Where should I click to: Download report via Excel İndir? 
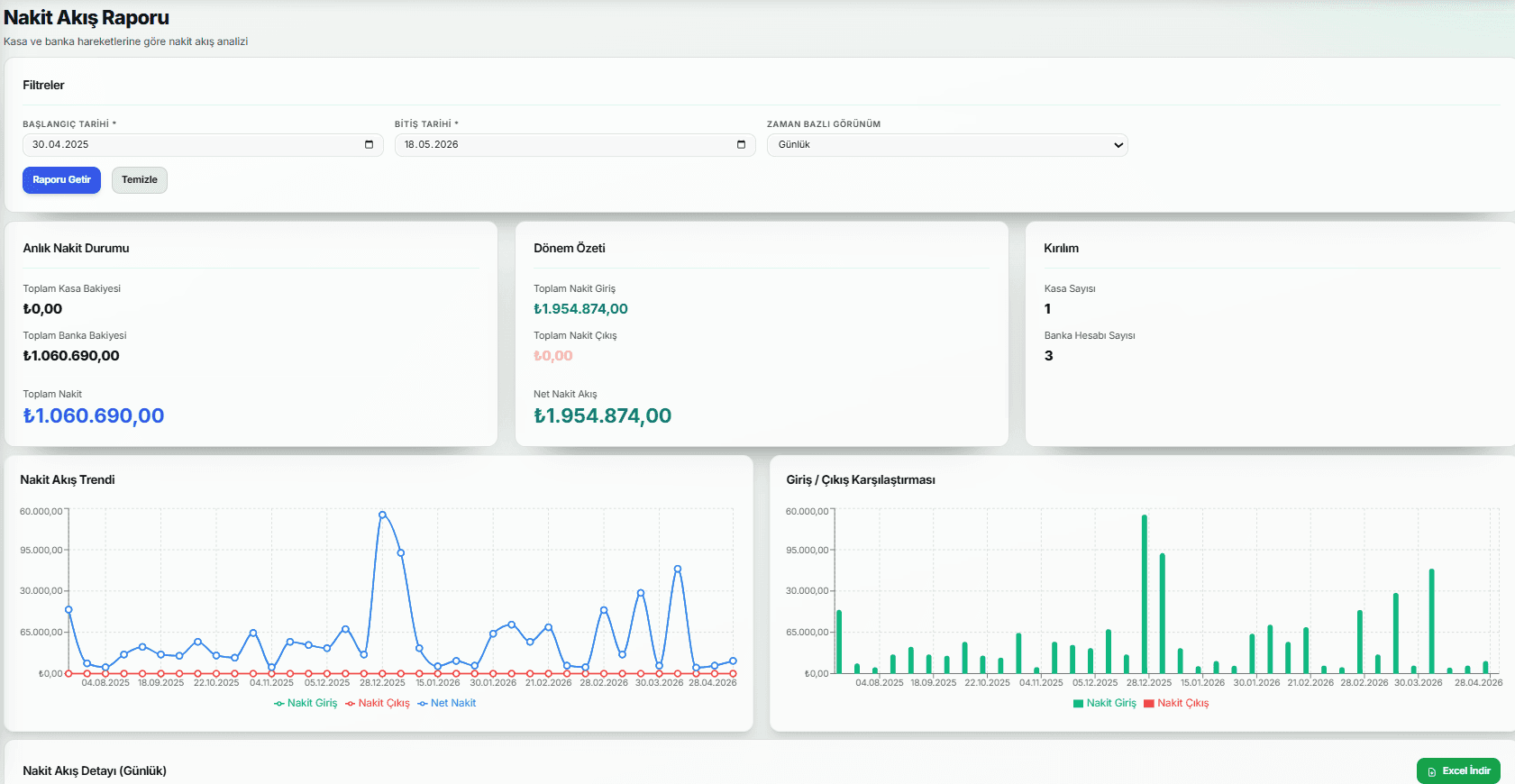[1458, 771]
